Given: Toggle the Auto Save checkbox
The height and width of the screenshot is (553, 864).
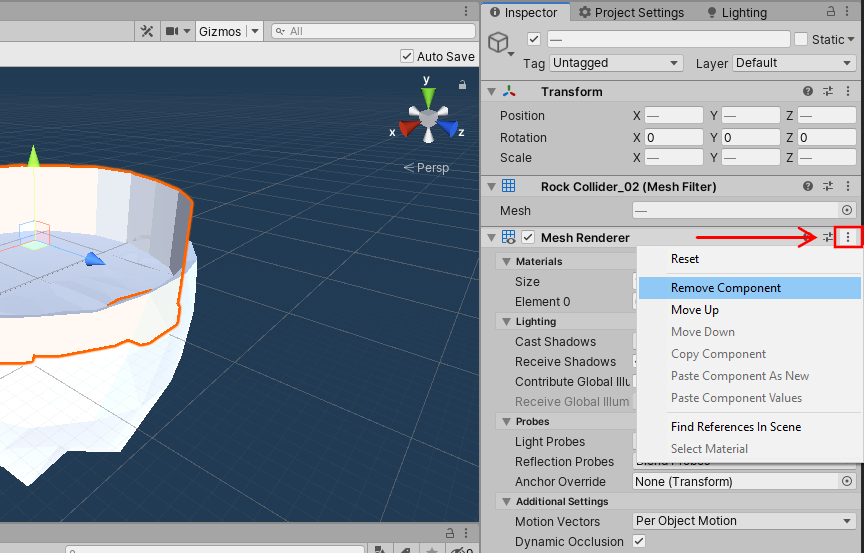Looking at the screenshot, I should 407,57.
